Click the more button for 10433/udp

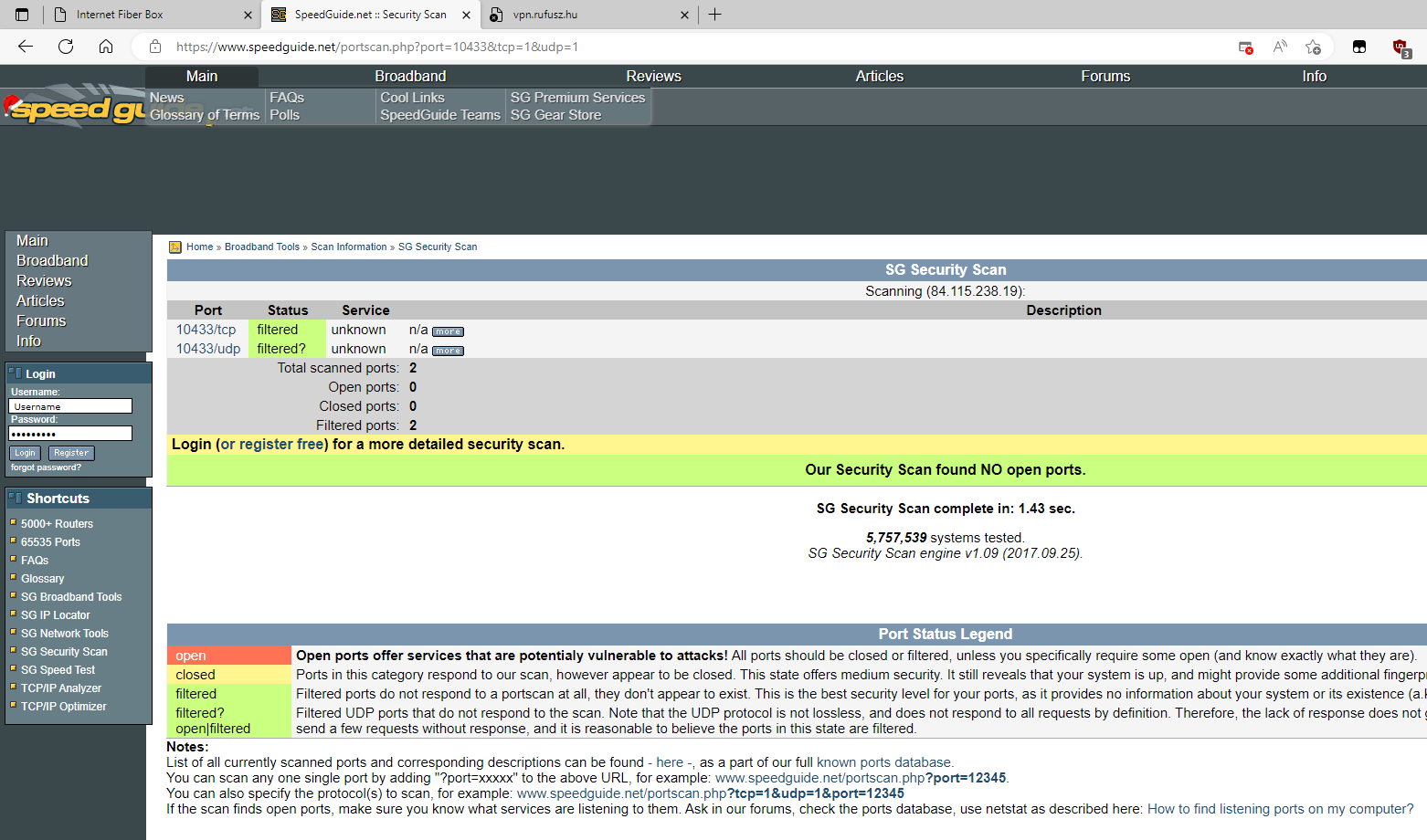click(x=448, y=351)
